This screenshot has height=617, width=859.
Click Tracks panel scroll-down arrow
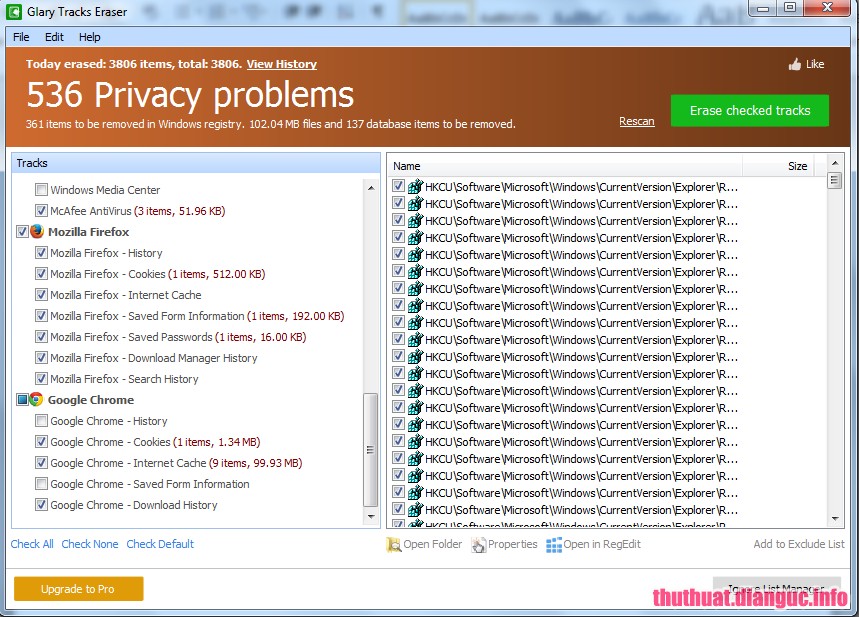371,517
